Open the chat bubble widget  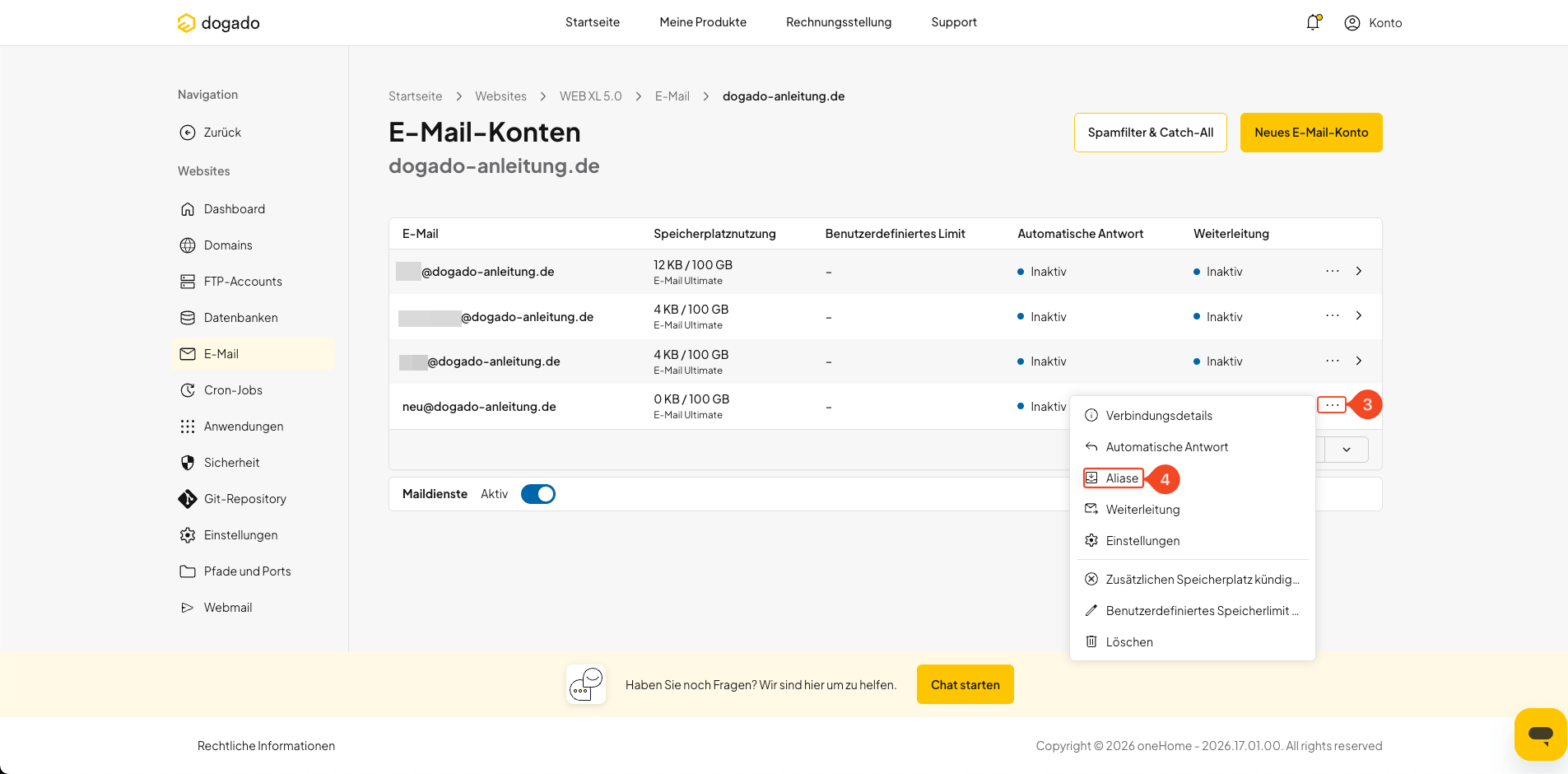pos(1540,734)
